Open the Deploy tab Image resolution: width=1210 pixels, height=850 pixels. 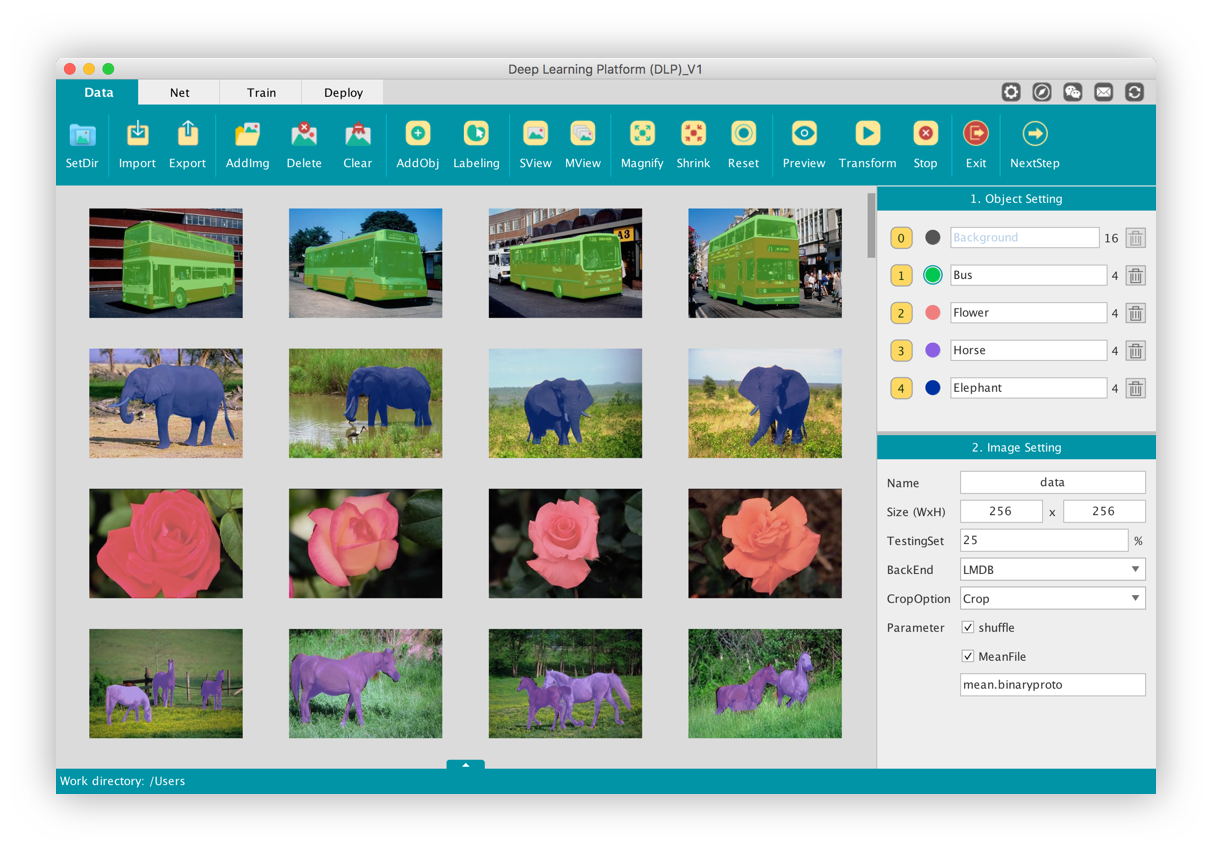point(343,93)
